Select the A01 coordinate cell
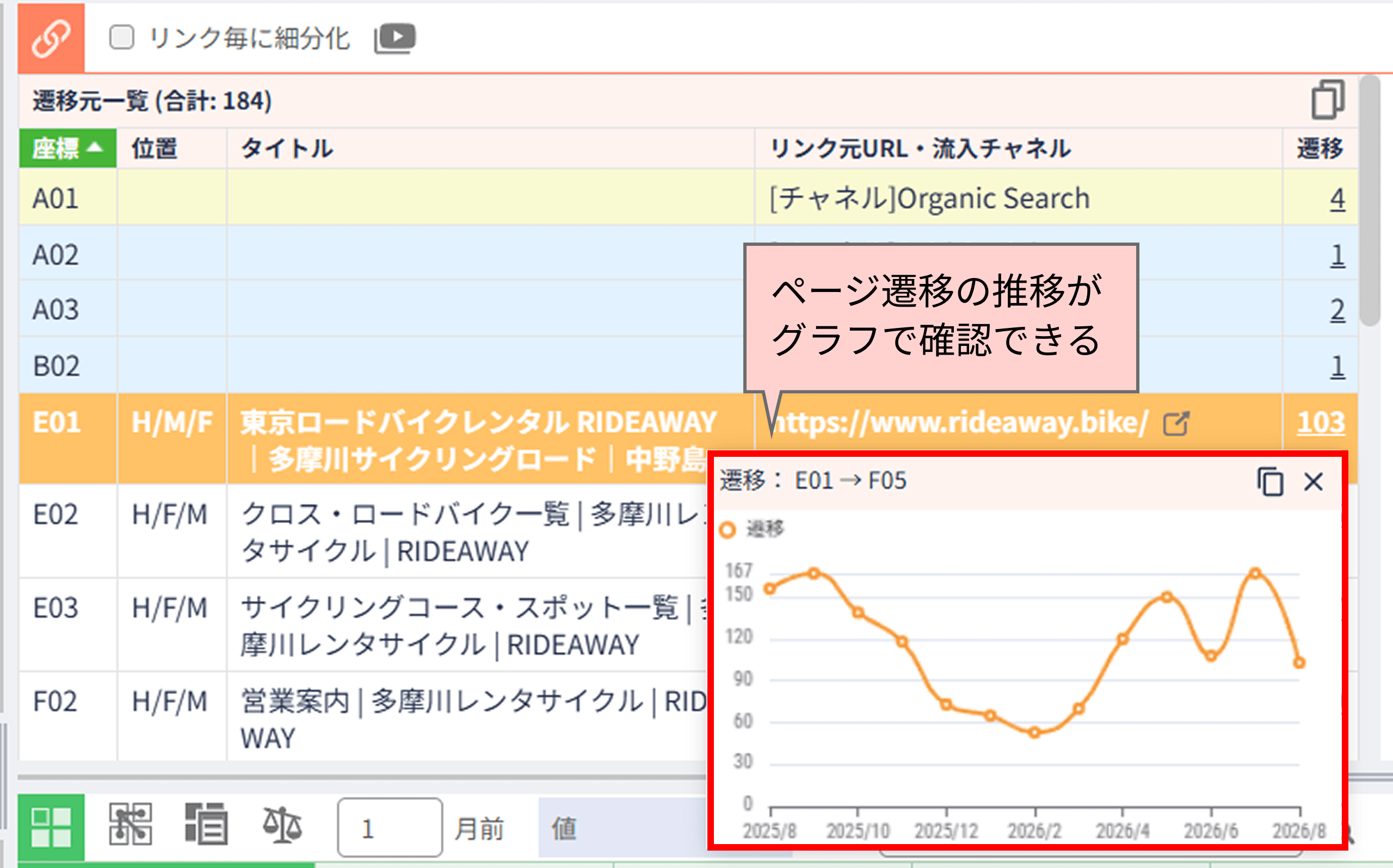The image size is (1393, 868). (68, 199)
